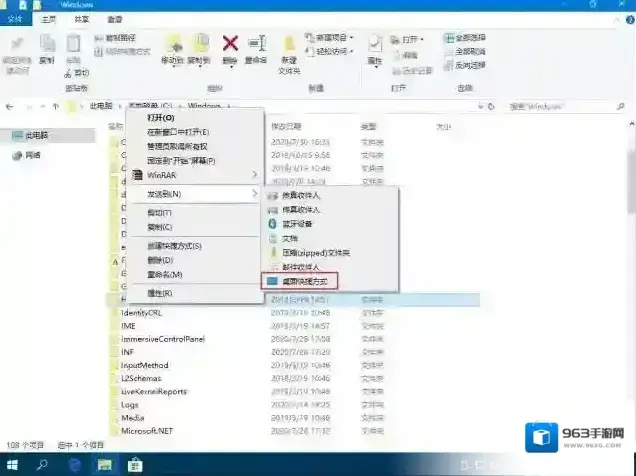
Task: Expand the WinRAR context submenu
Action: pos(254,175)
